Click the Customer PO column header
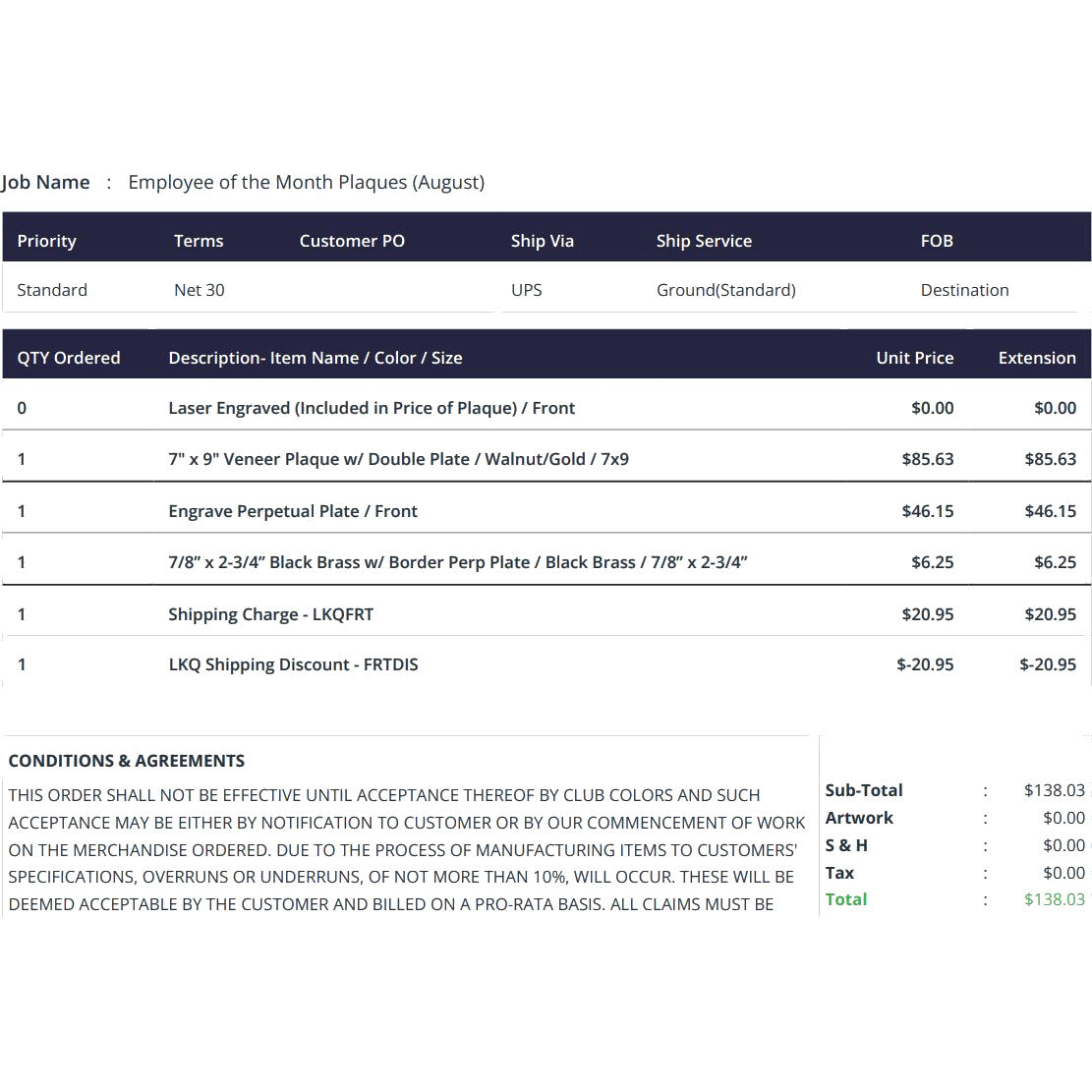The image size is (1092, 1092). pos(352,241)
